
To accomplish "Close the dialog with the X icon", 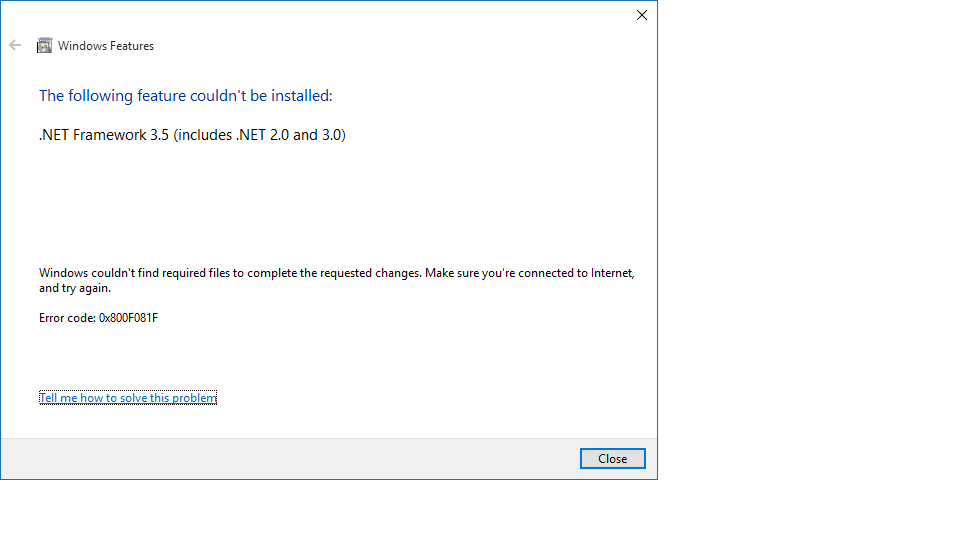I will click(642, 15).
